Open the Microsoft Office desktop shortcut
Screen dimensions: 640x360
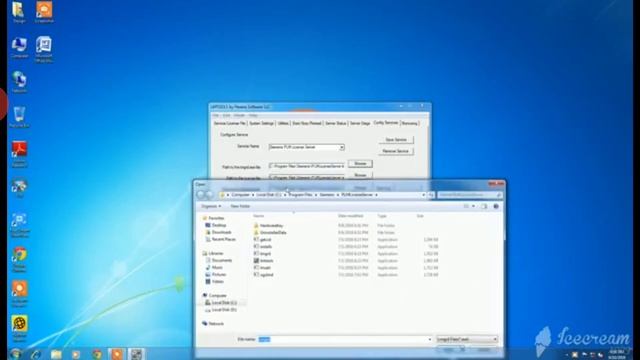(44, 49)
